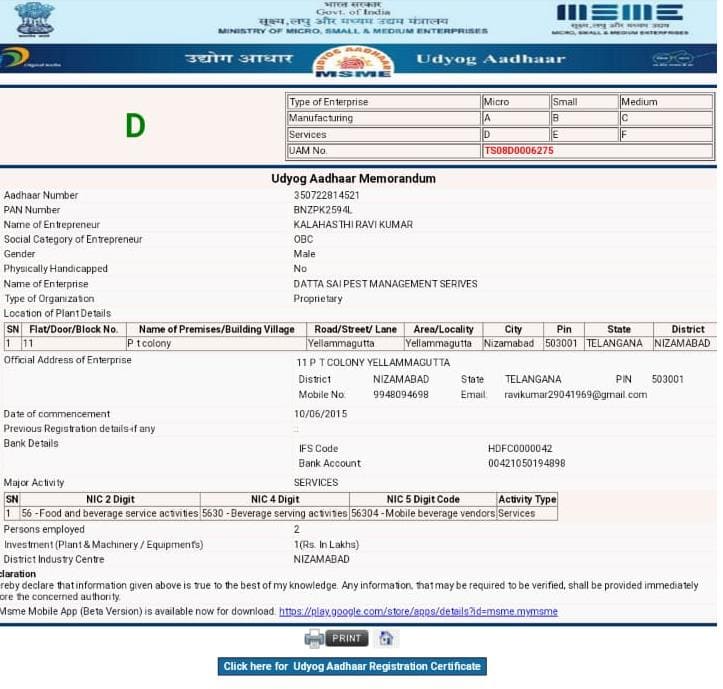Open the Google Play MSME app link
Image resolution: width=723 pixels, height=689 pixels.
click(x=418, y=611)
